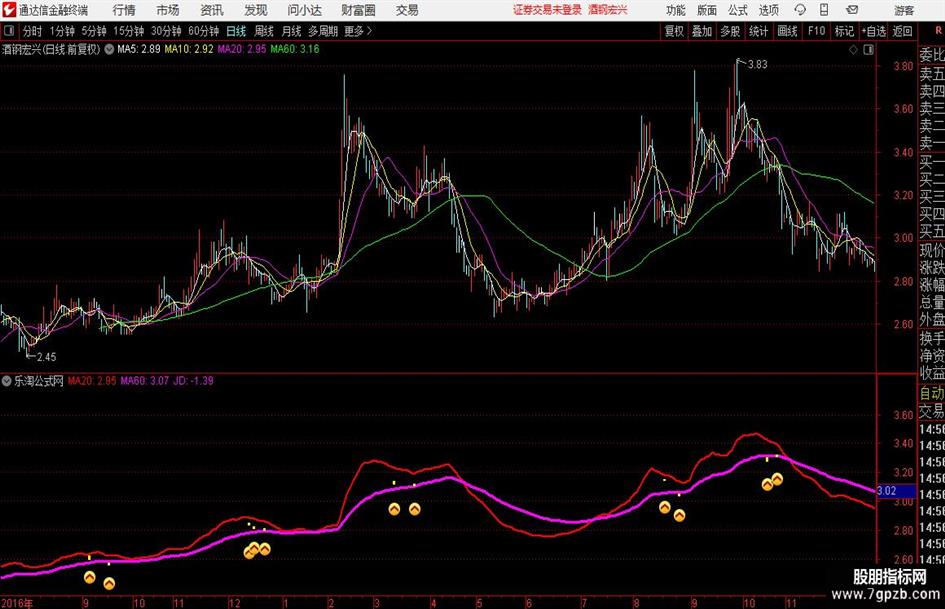Open the main chart indicator dropdown arrow
945x609 pixels.
[x=109, y=49]
